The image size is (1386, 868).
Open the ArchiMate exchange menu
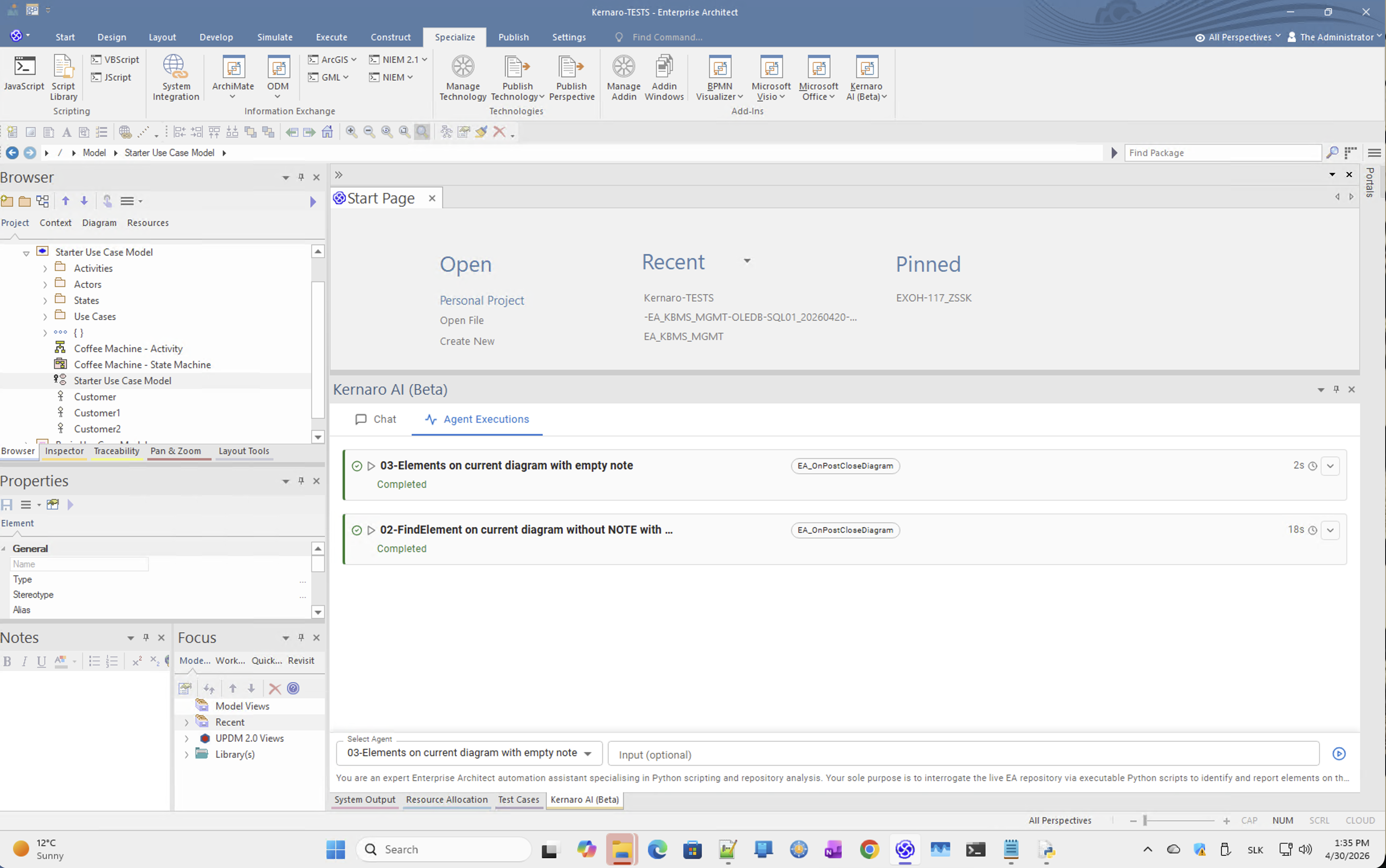coord(233,78)
